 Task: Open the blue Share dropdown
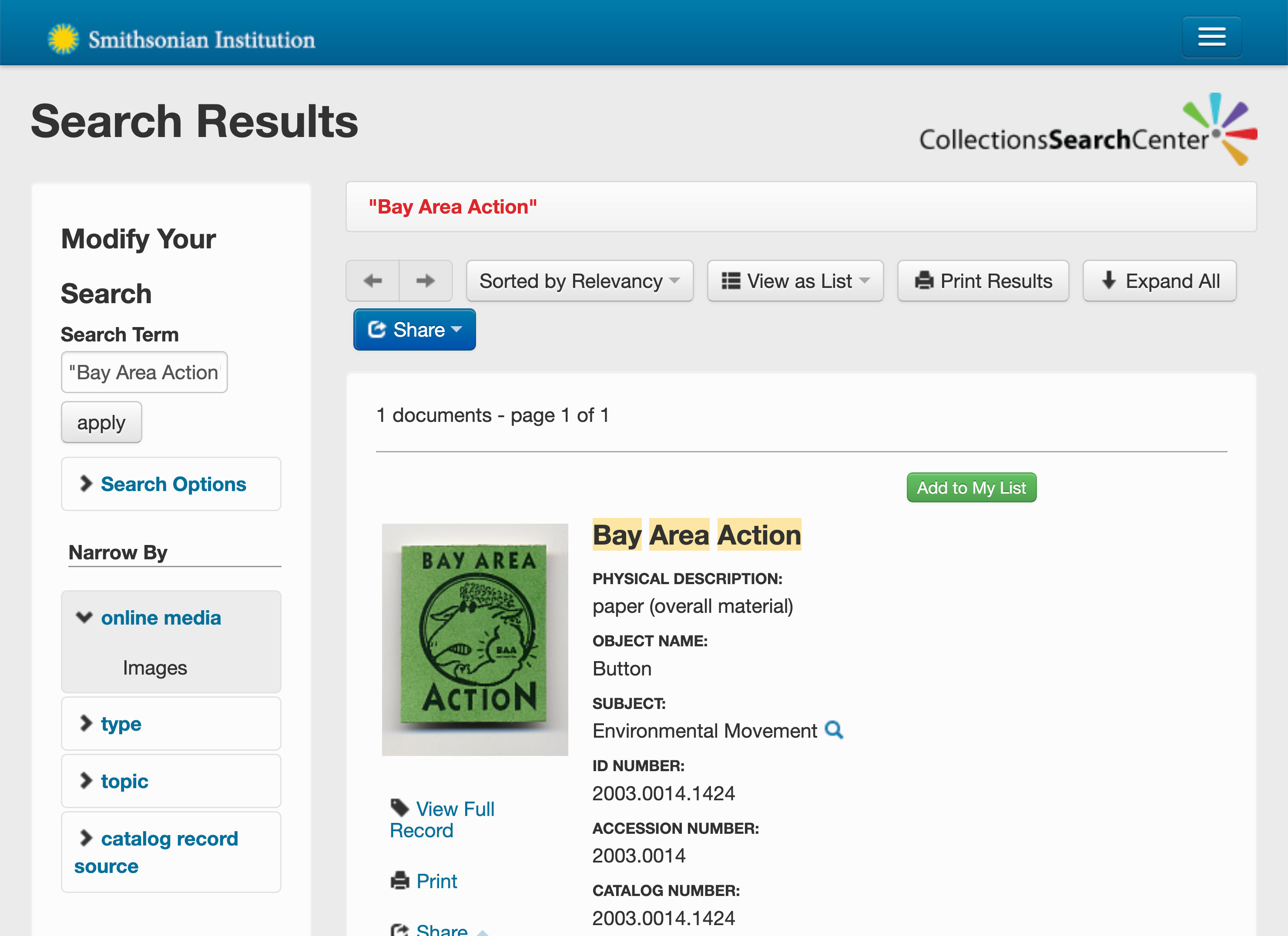click(414, 329)
